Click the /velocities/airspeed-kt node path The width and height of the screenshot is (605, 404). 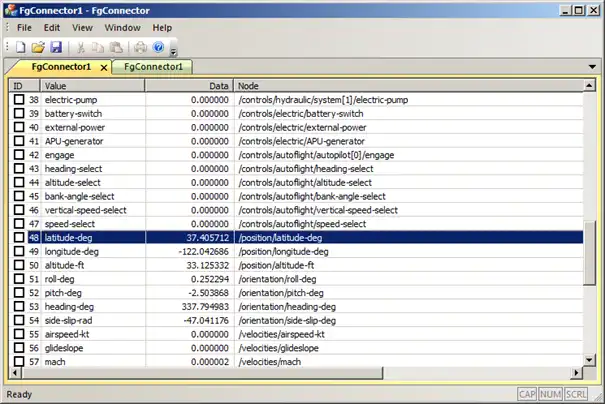point(281,334)
